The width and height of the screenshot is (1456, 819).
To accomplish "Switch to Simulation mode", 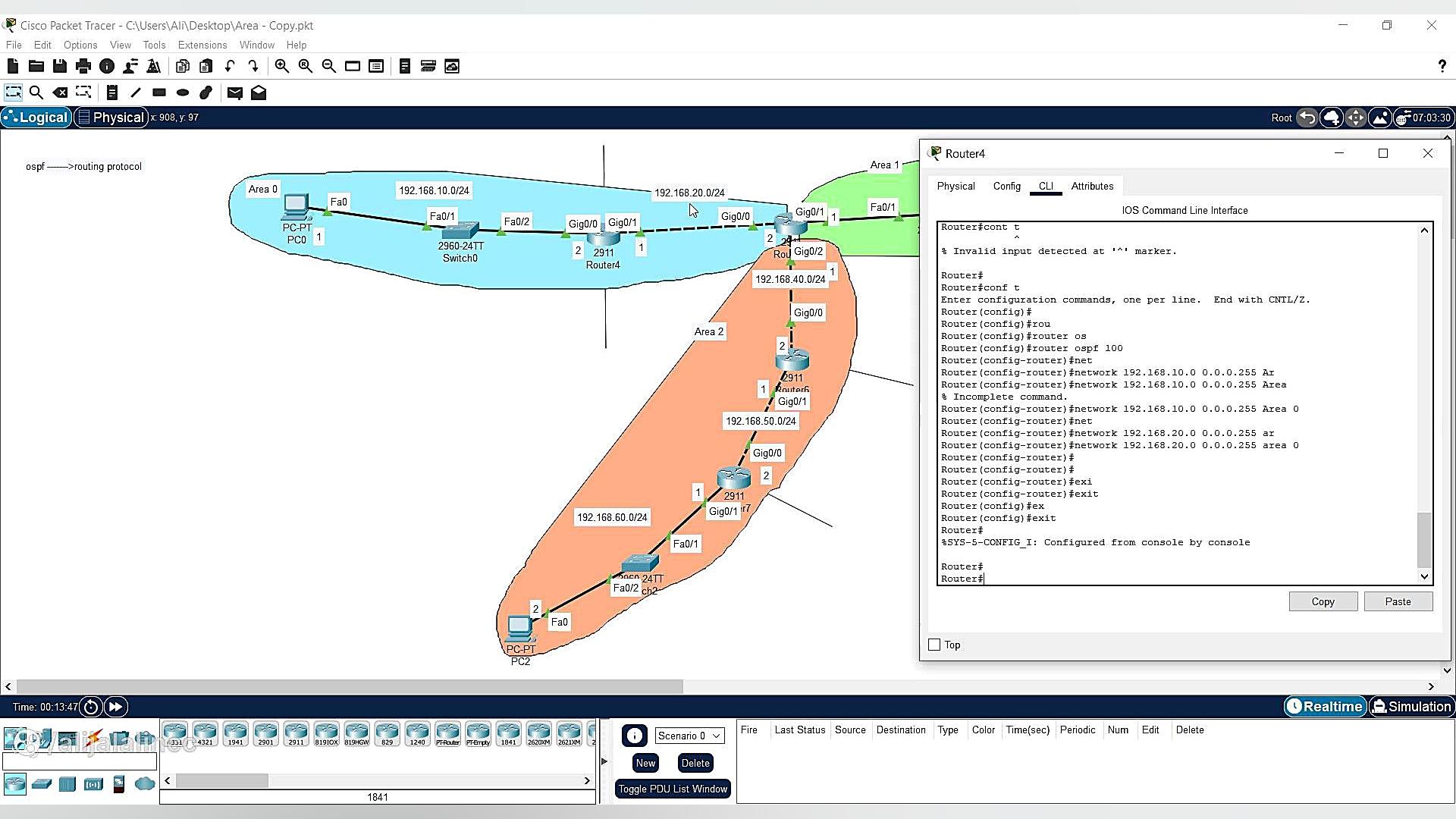I will point(1411,707).
